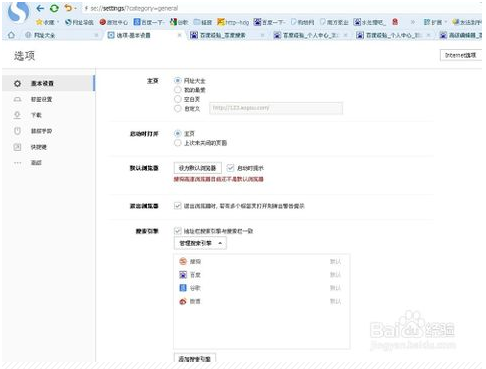Viewport: 486px width, 369px height.
Task: Open the 收藏 favorites dropdown arrow
Action: click(58, 22)
